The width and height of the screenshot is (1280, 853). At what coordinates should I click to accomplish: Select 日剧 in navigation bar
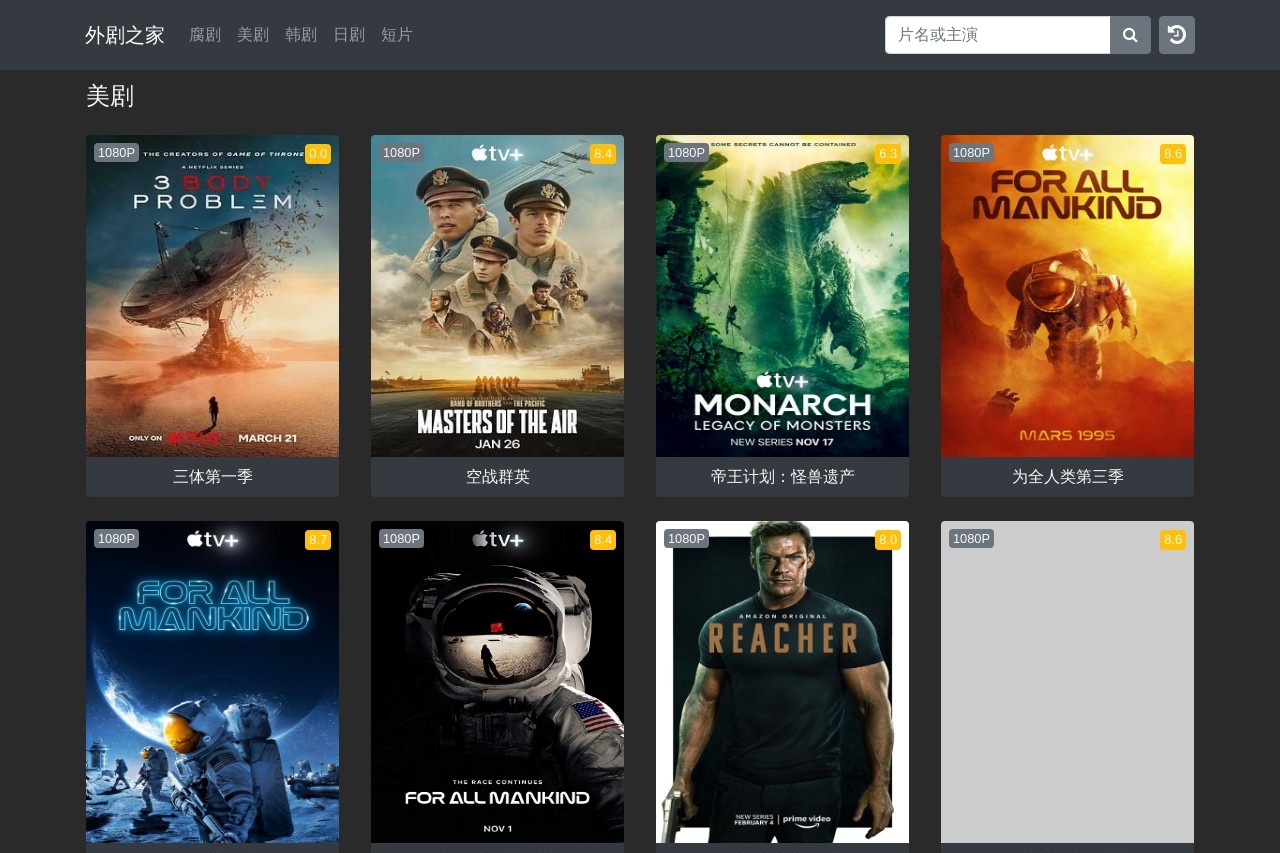[349, 35]
